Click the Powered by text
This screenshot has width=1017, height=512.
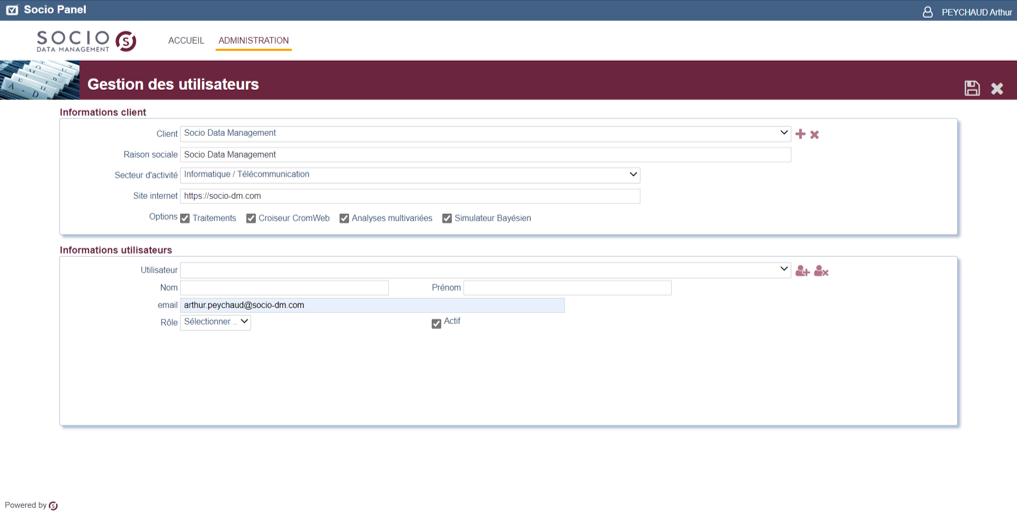(25, 506)
